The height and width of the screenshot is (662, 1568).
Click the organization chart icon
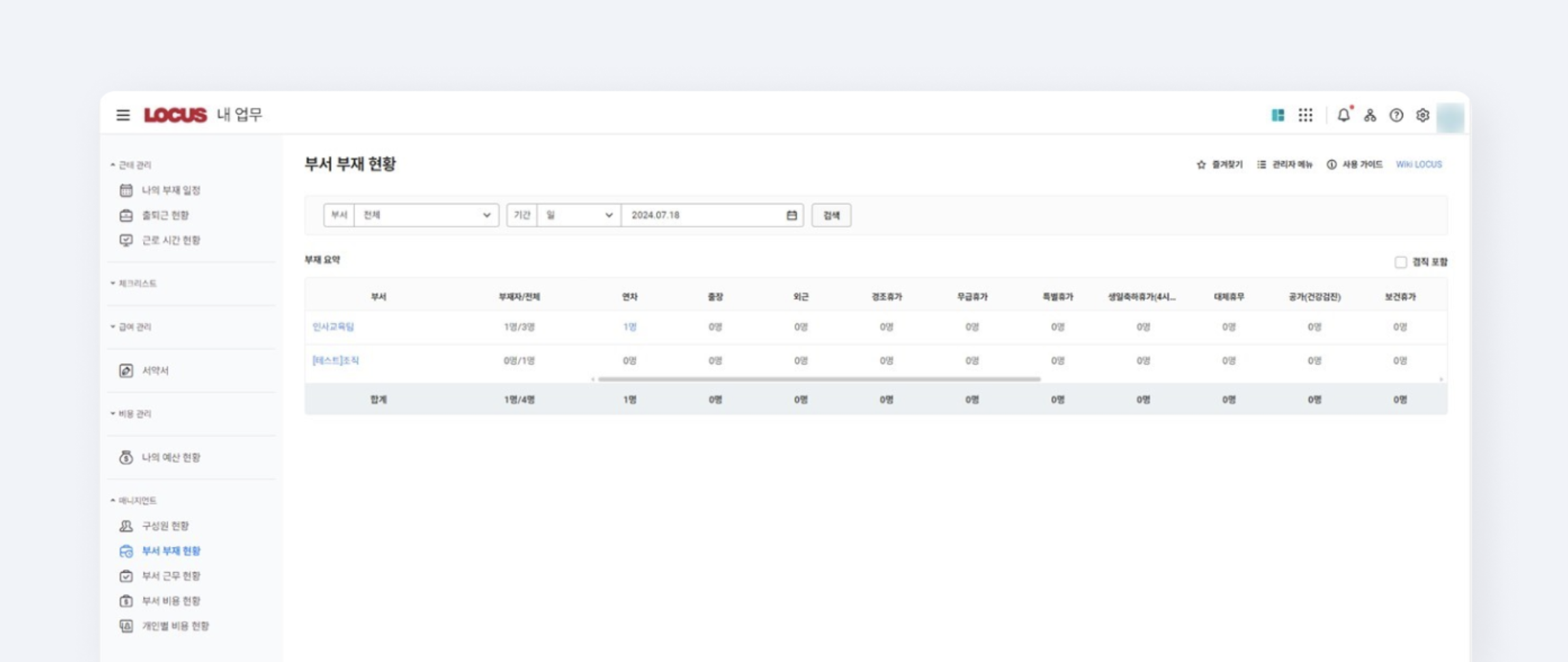click(1370, 115)
